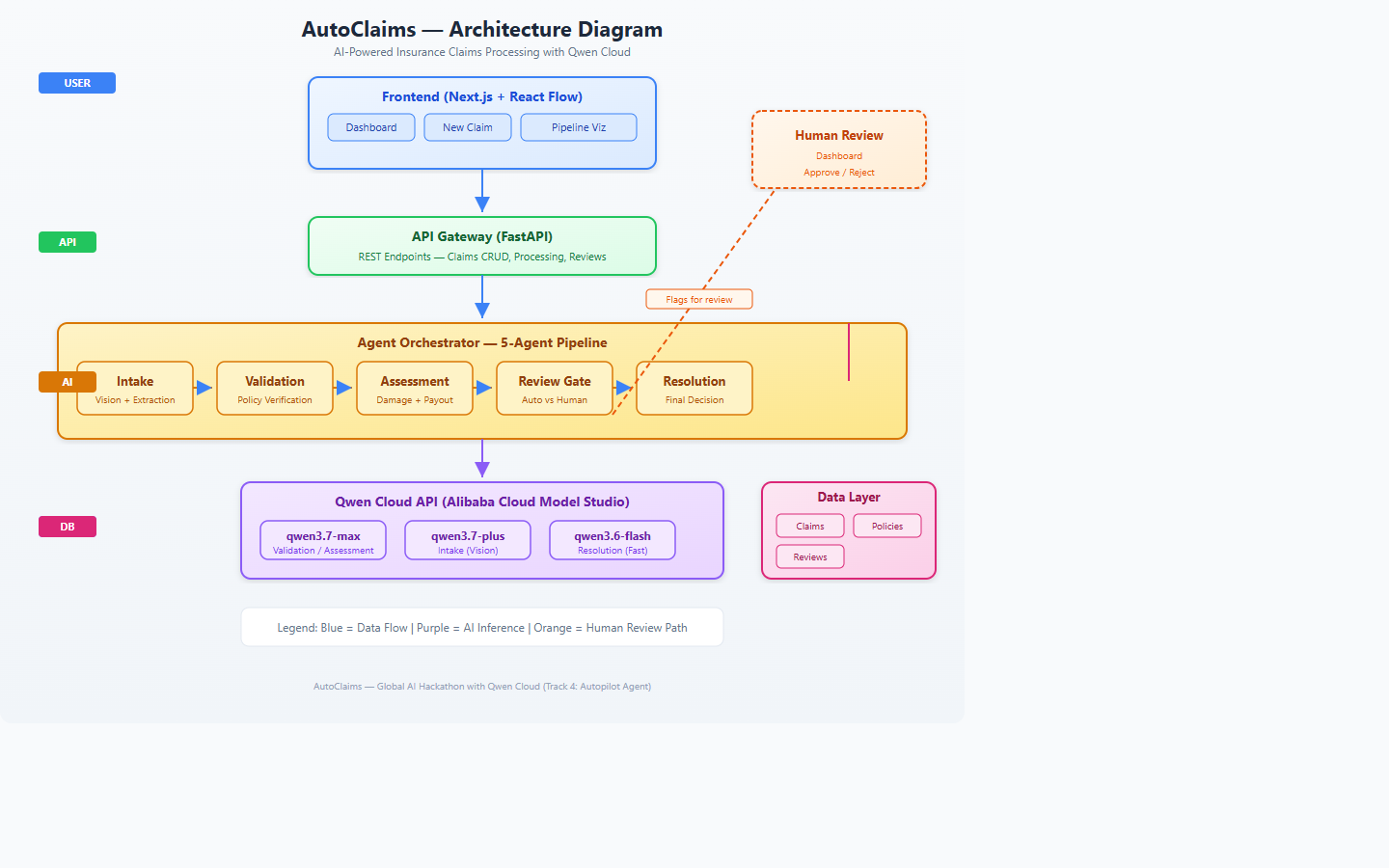Click the arrow from API Gateway to Orchestrator
Image resolution: width=1389 pixels, height=868 pixels.
point(482,297)
